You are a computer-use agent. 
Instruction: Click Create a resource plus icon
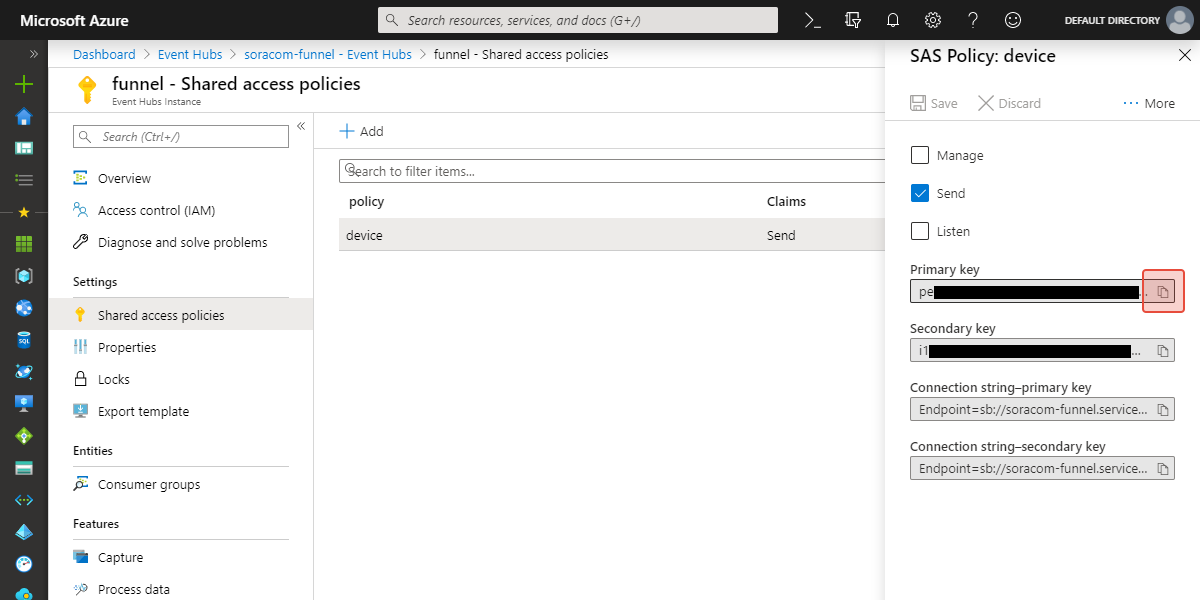click(x=24, y=85)
